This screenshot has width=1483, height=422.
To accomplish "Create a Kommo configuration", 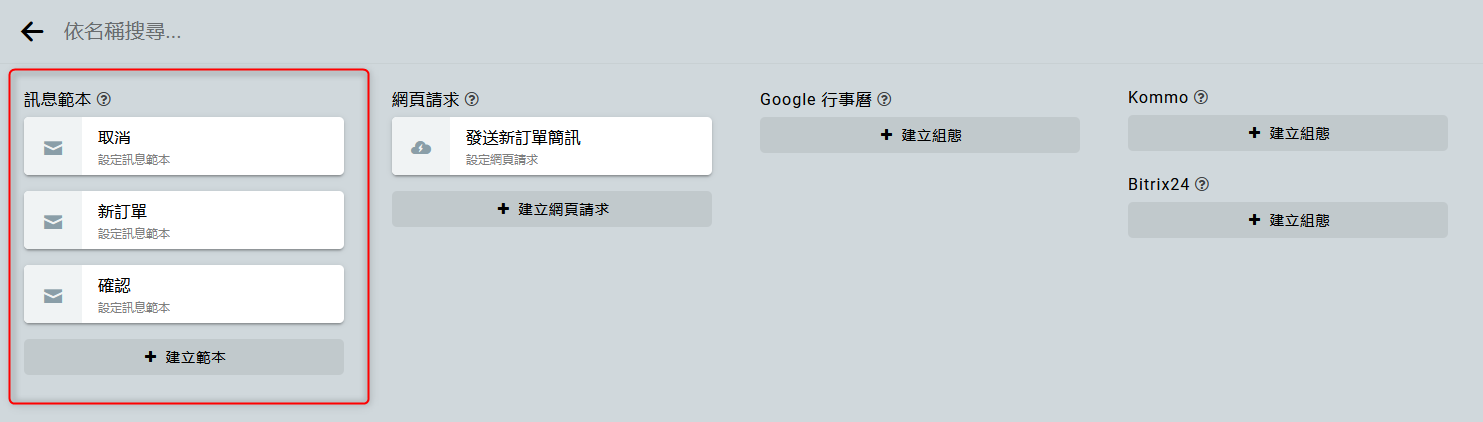I will [x=1287, y=133].
